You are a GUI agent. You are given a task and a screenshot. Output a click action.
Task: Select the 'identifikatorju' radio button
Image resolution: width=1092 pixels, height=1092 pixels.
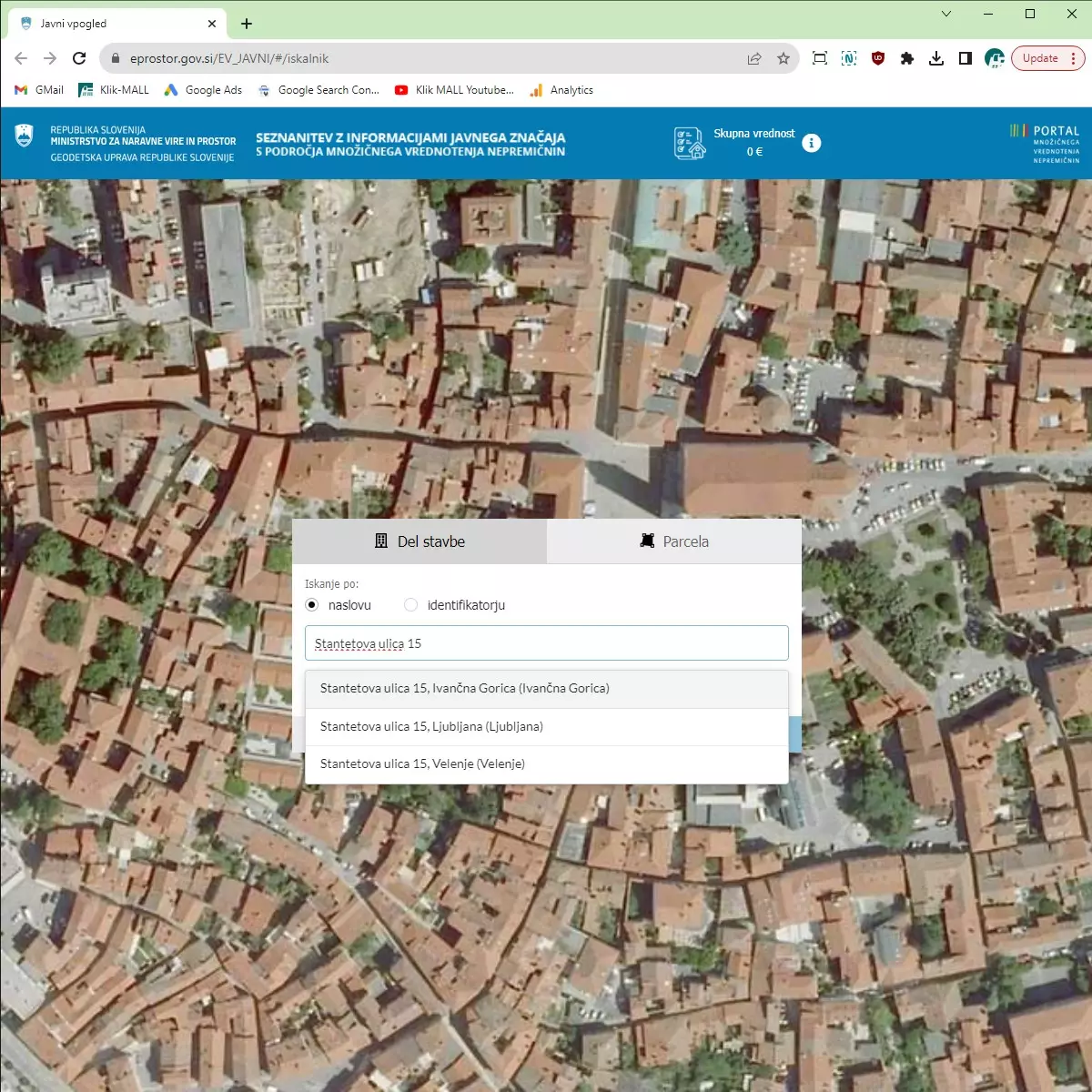click(x=411, y=605)
